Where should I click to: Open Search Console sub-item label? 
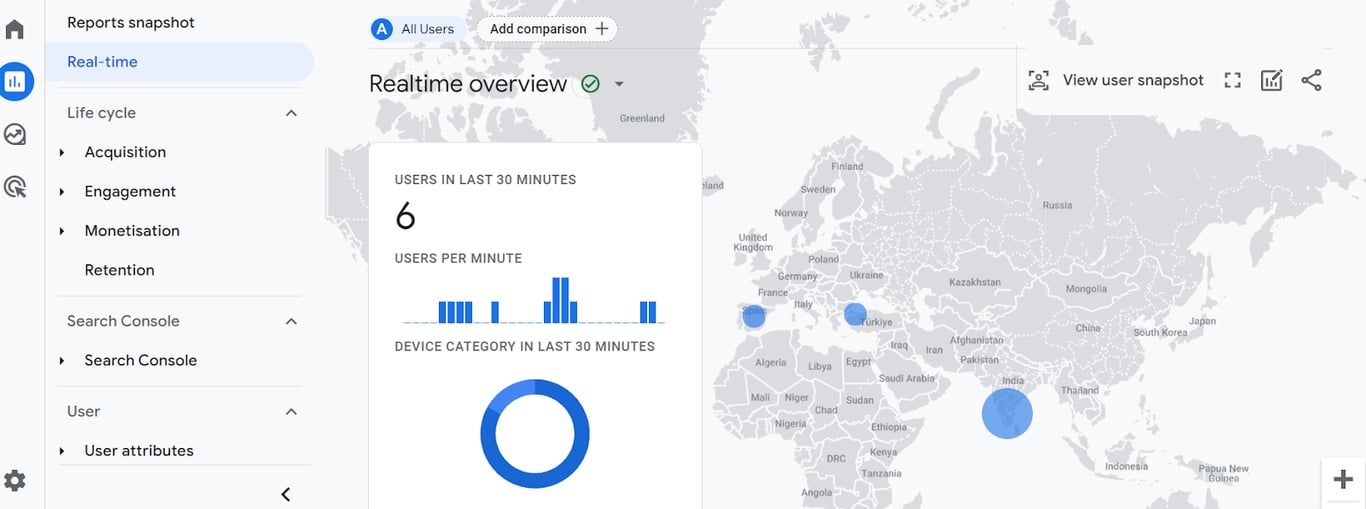click(x=140, y=360)
